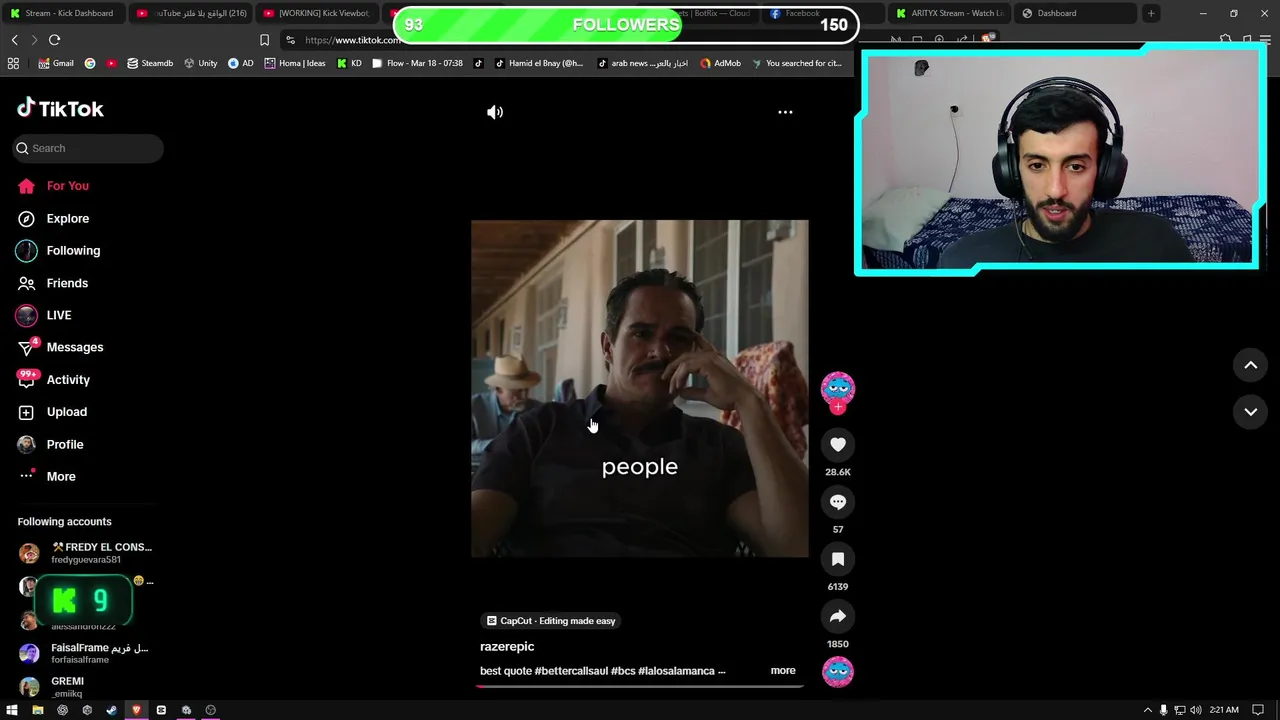Screen dimensions: 1280x720
Task: Open the Unity bookmark
Action: tap(200, 63)
